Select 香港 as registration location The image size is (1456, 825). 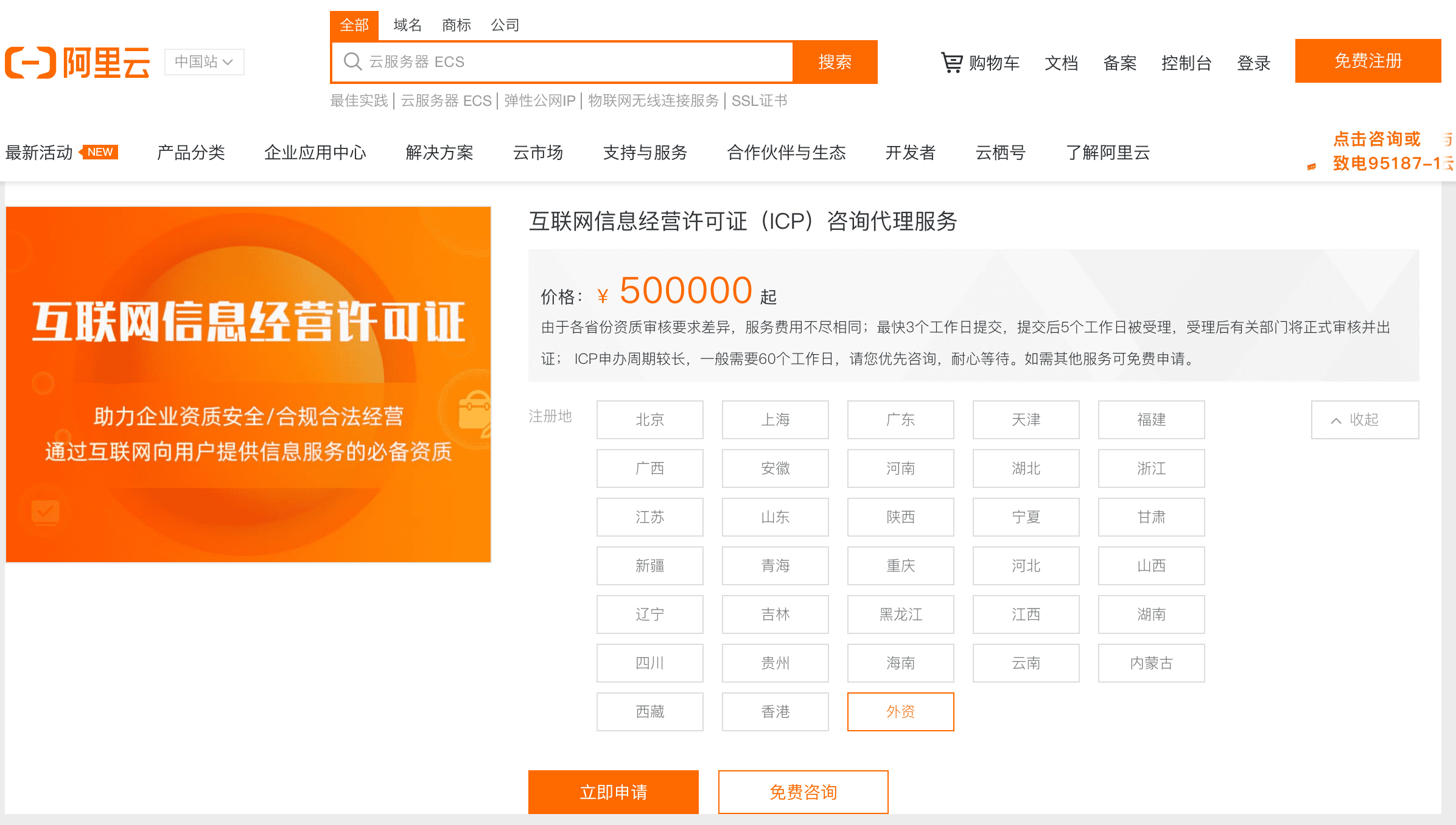[775, 712]
